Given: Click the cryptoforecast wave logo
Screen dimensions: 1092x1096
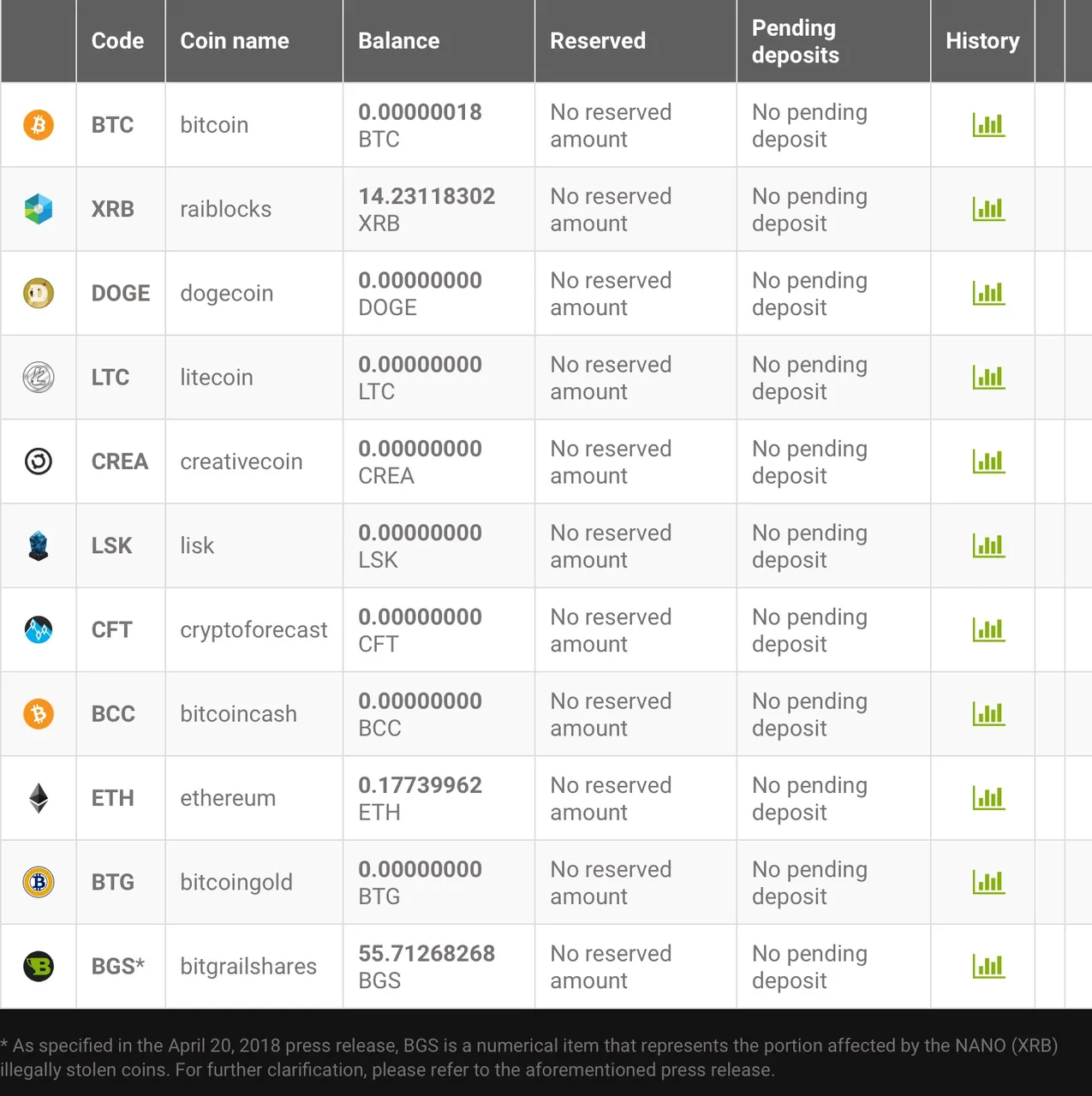Looking at the screenshot, I should (x=39, y=629).
